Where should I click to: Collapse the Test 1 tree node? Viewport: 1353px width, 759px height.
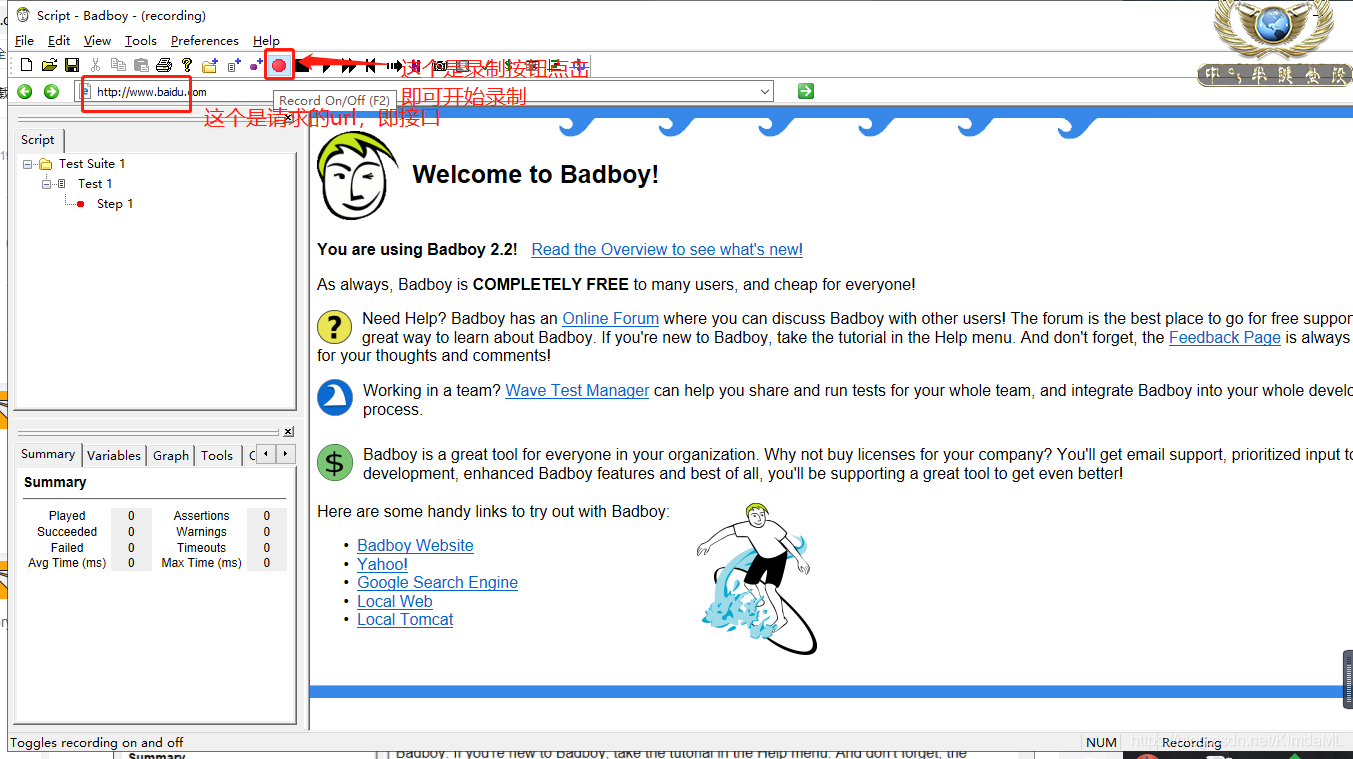coord(47,184)
